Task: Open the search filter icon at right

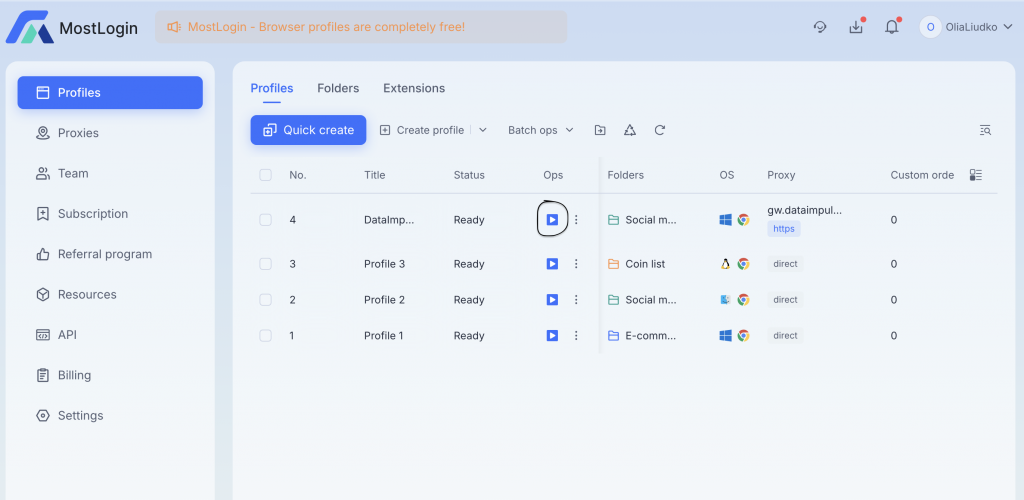Action: coord(985,130)
